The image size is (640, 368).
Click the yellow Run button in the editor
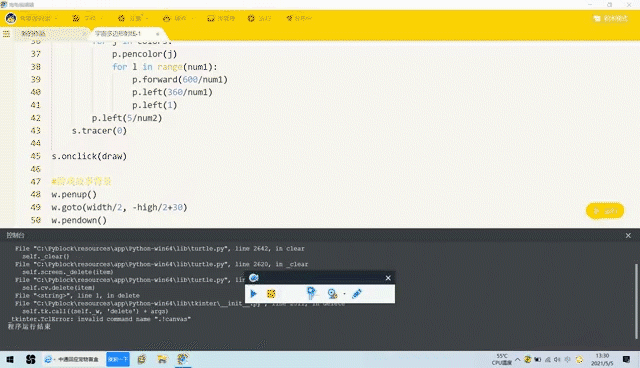pos(605,211)
